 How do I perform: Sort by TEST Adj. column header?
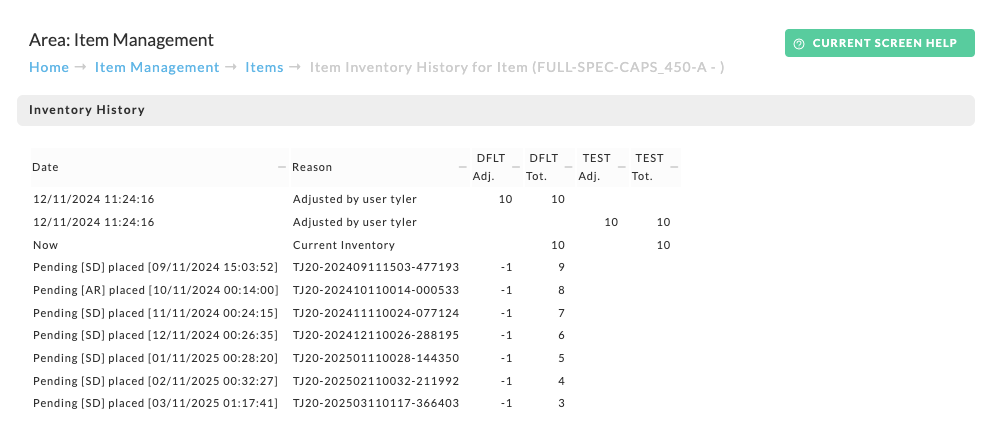(596, 167)
